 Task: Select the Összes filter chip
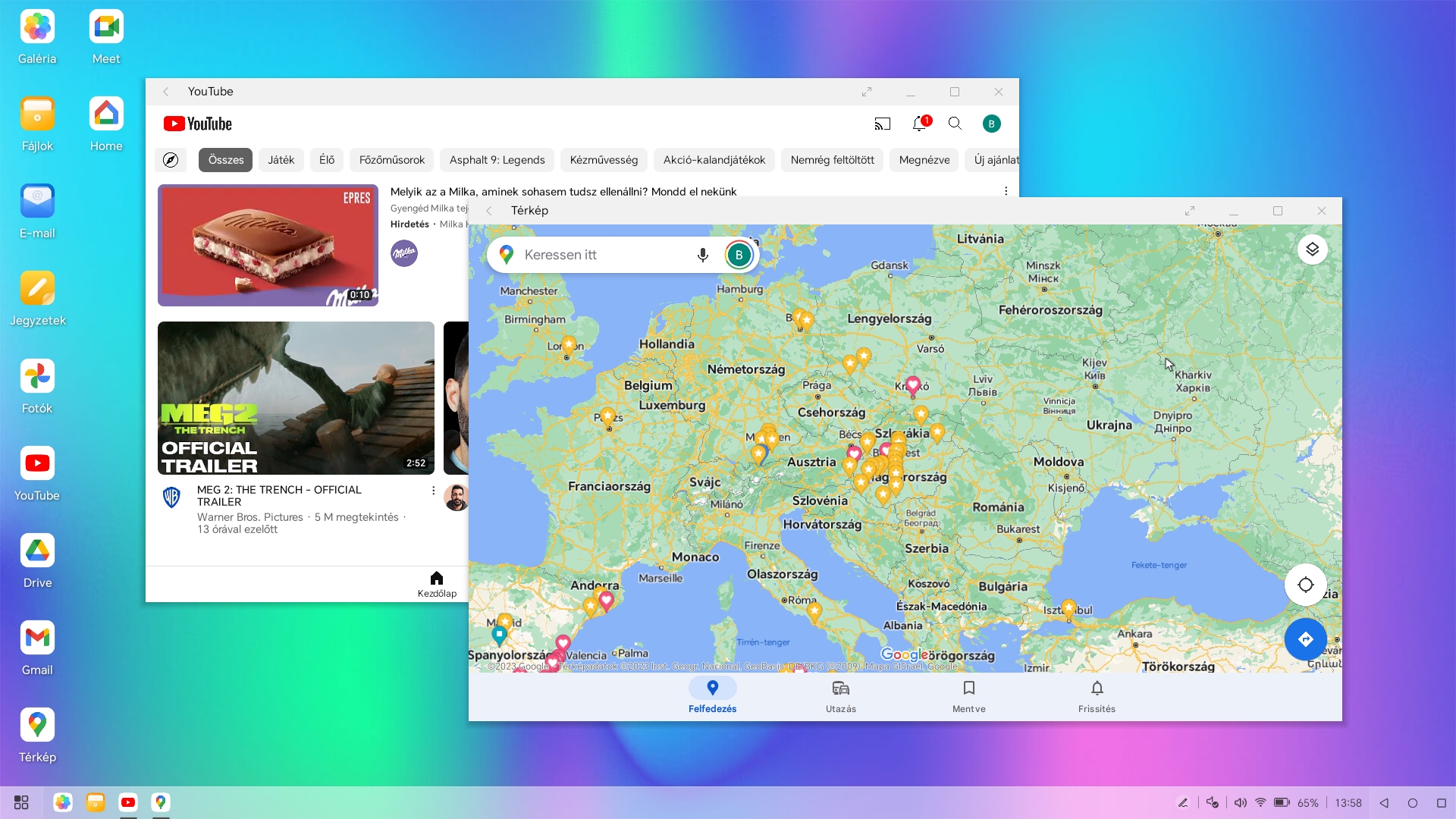pyautogui.click(x=225, y=160)
